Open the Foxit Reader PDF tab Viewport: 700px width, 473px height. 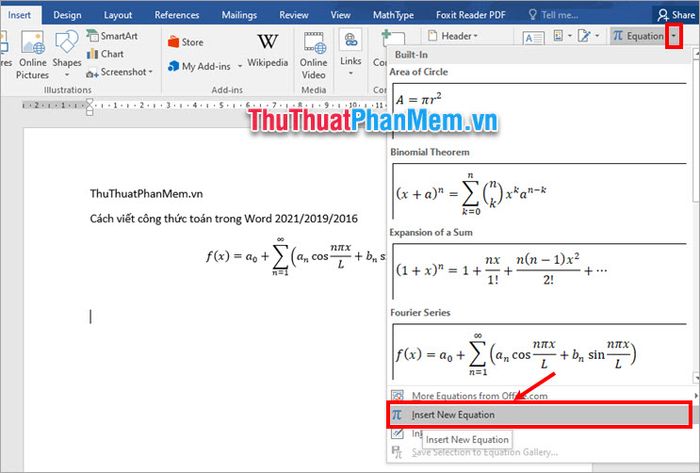tap(471, 15)
